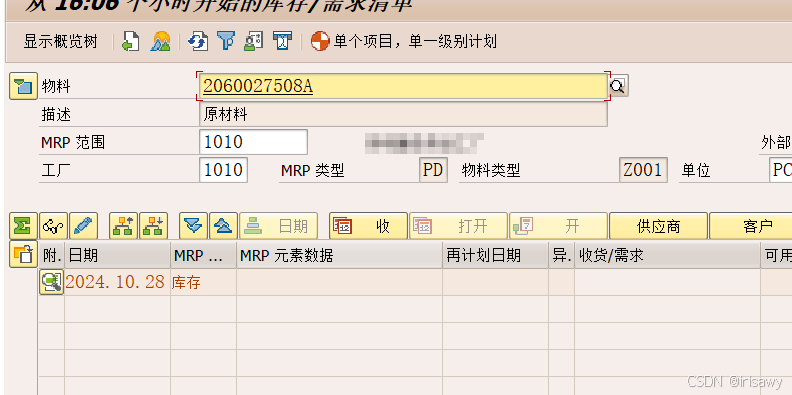
Task: Click the 工厂 field 1010
Action: 223,170
